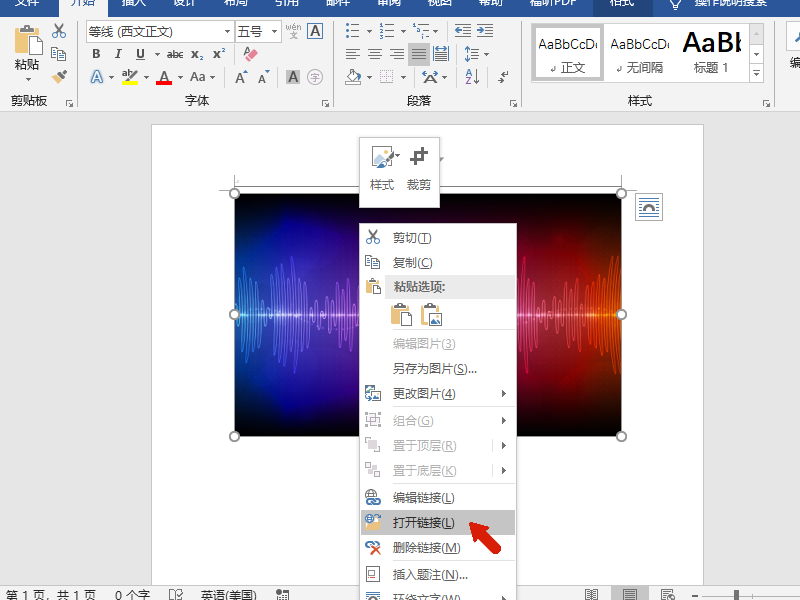Click the Cut scissors icon in ribbon
The width and height of the screenshot is (800, 600).
(x=59, y=31)
